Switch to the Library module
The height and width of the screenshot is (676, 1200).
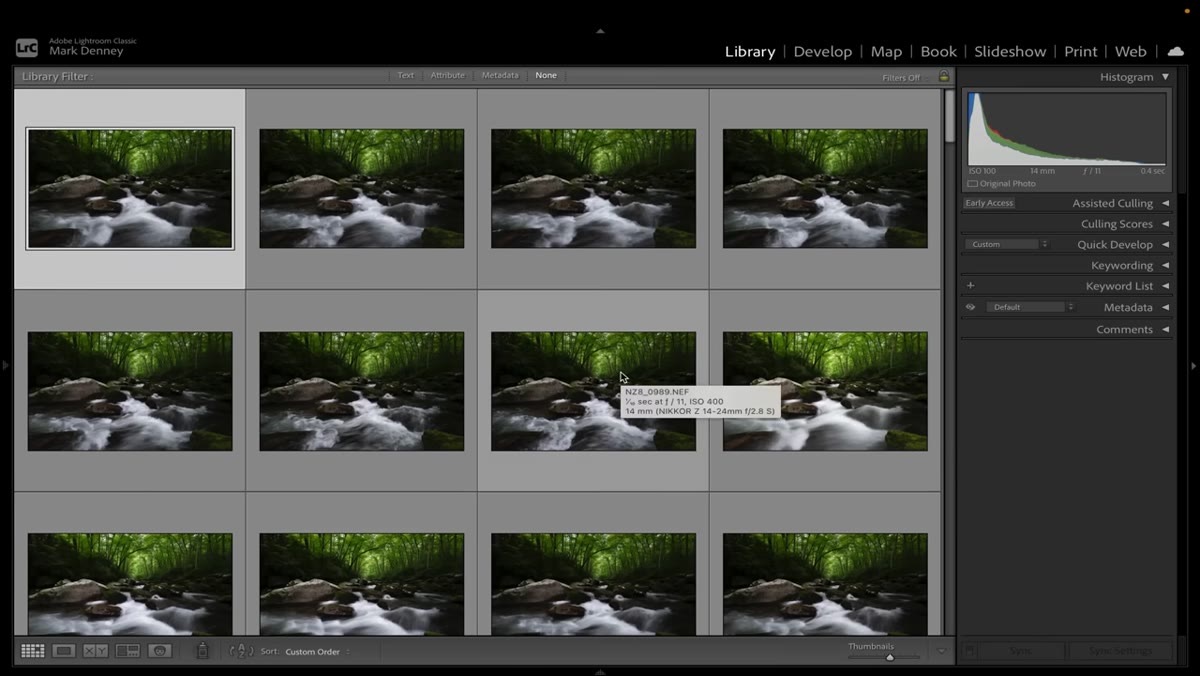tap(750, 52)
